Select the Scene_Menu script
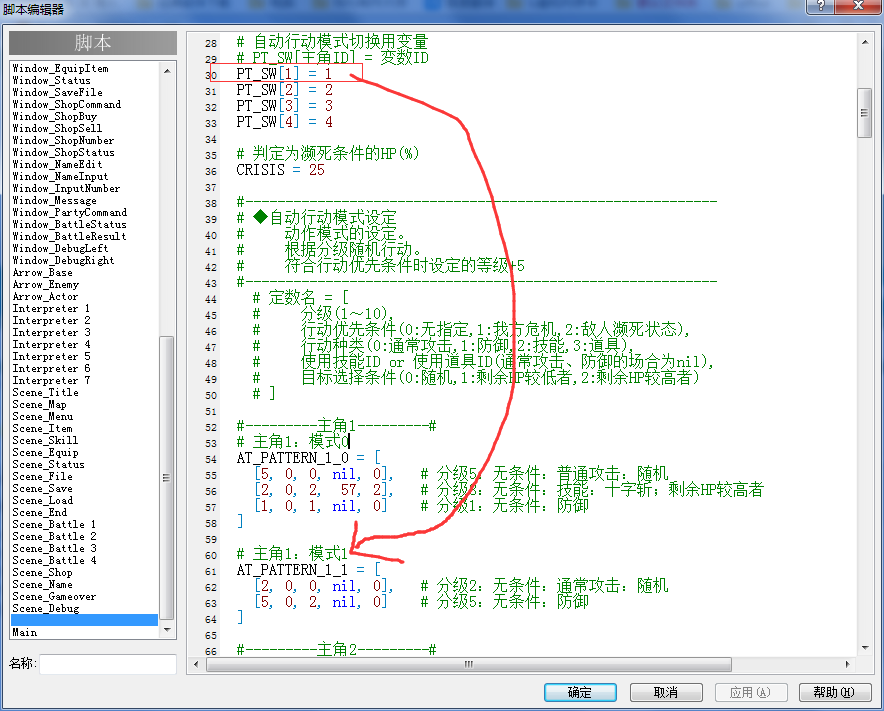 (x=43, y=417)
